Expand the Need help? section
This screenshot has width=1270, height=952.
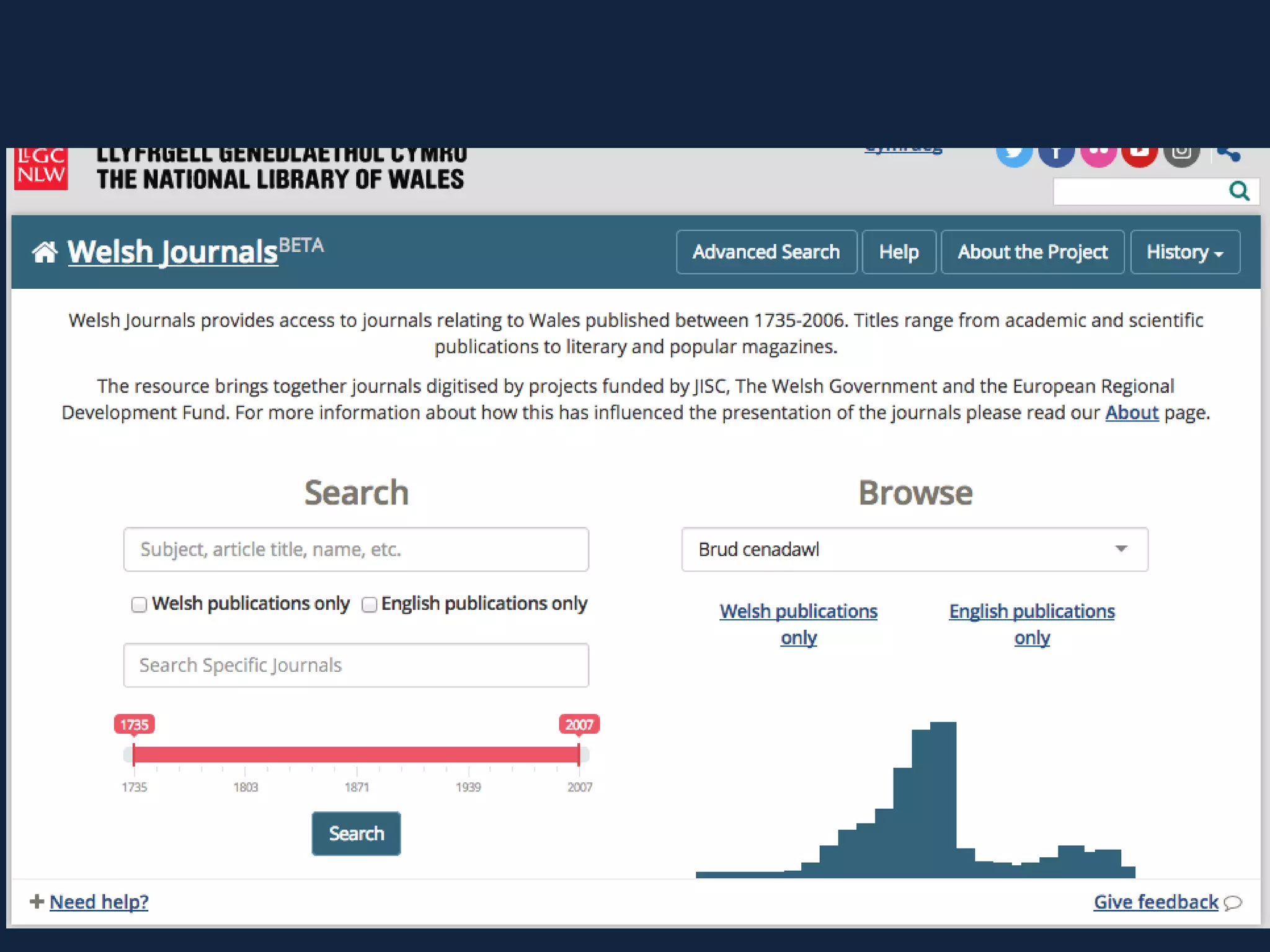[x=98, y=902]
